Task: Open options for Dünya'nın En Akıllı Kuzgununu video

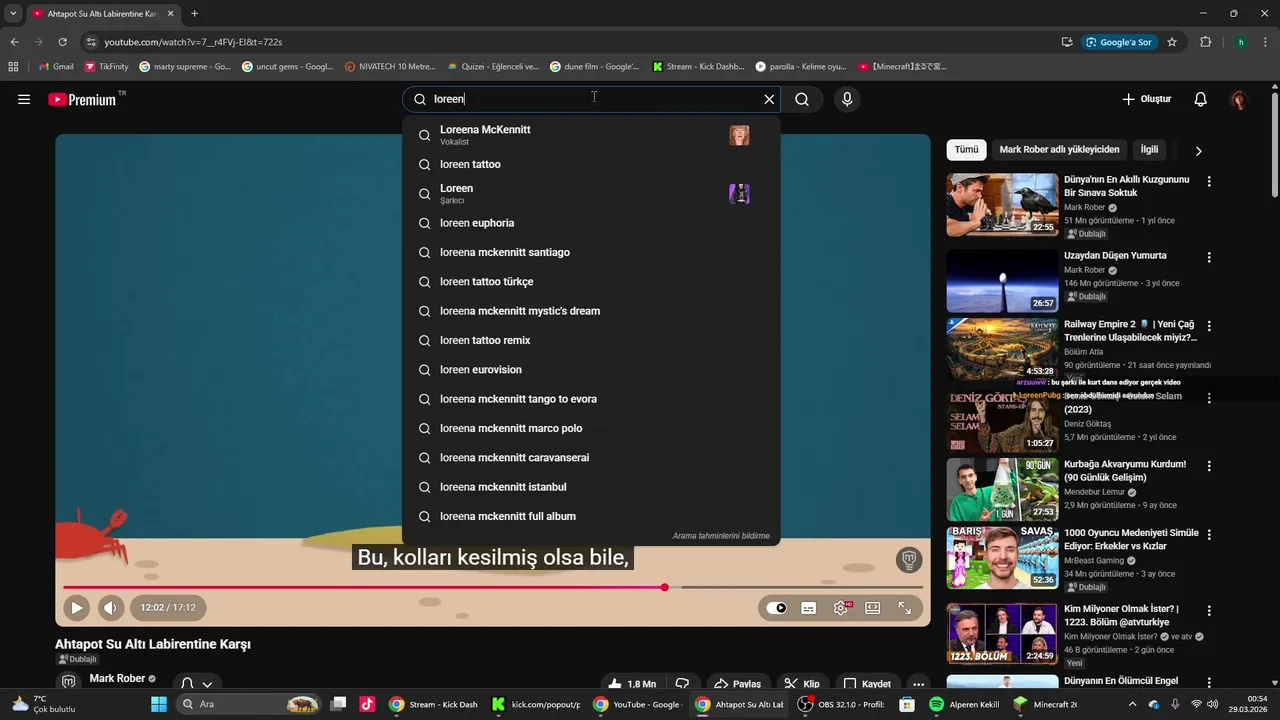Action: 1209,181
